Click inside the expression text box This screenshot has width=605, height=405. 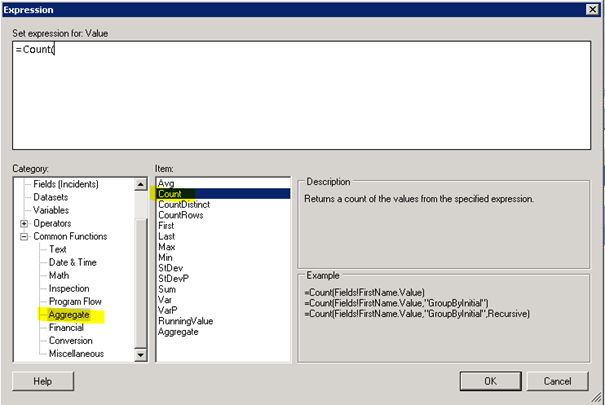[x=300, y=100]
